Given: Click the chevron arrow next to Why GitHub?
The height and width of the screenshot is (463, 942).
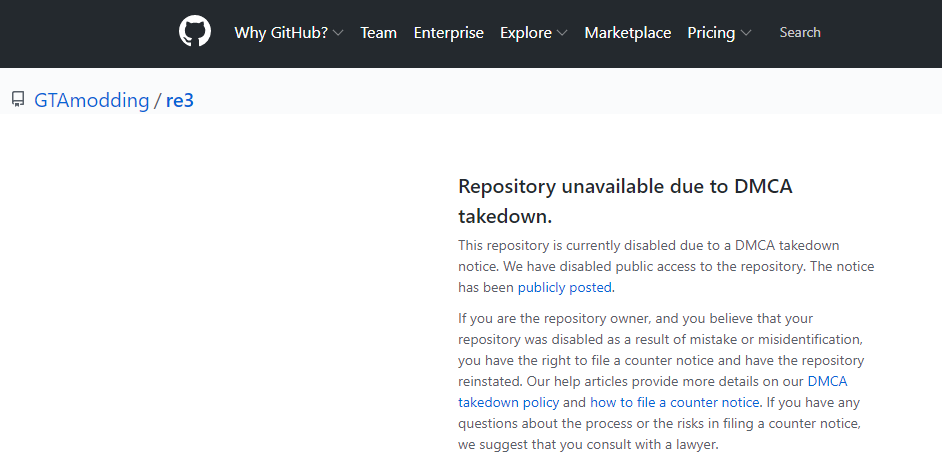Looking at the screenshot, I should [x=338, y=33].
